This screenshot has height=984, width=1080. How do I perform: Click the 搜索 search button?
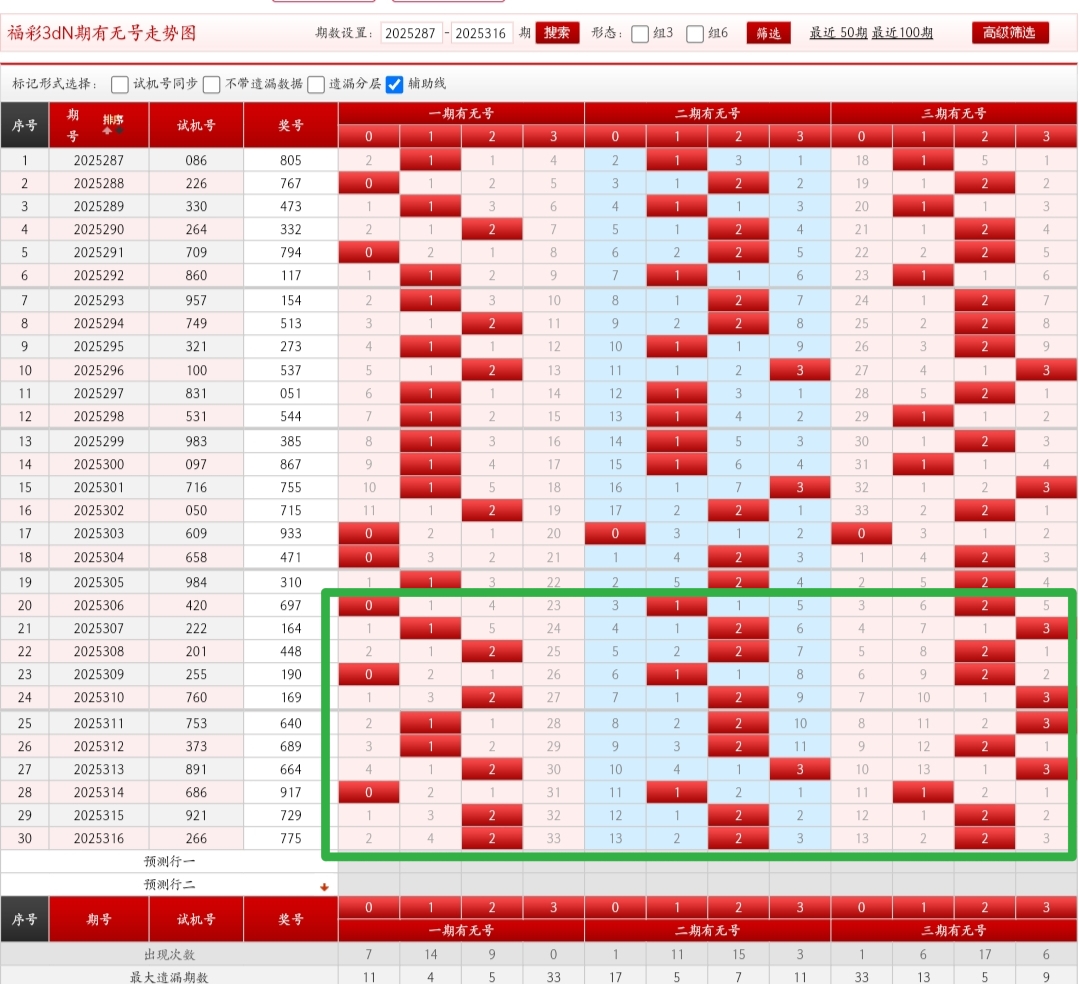pos(557,33)
